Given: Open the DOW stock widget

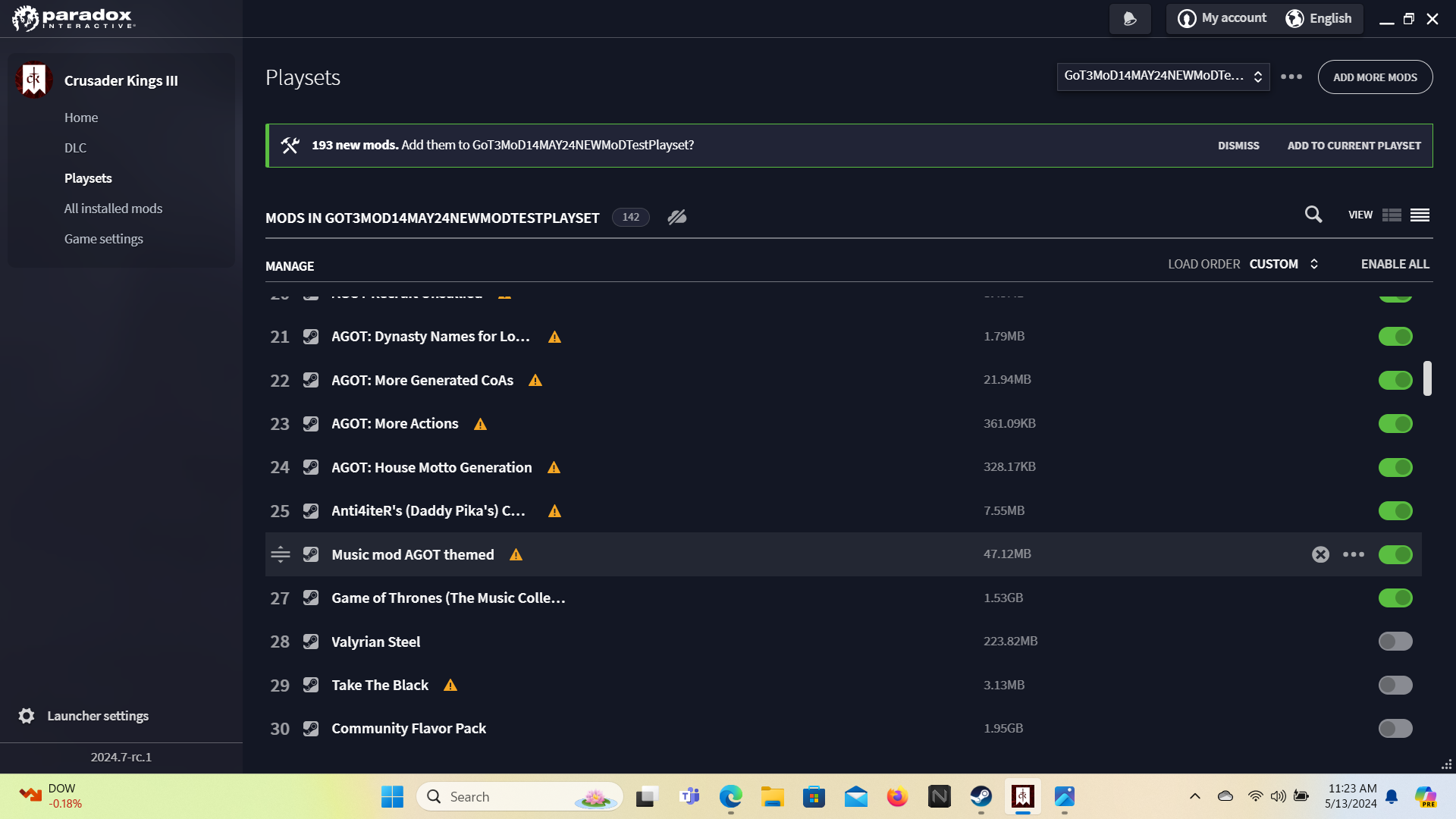Looking at the screenshot, I should (50, 796).
